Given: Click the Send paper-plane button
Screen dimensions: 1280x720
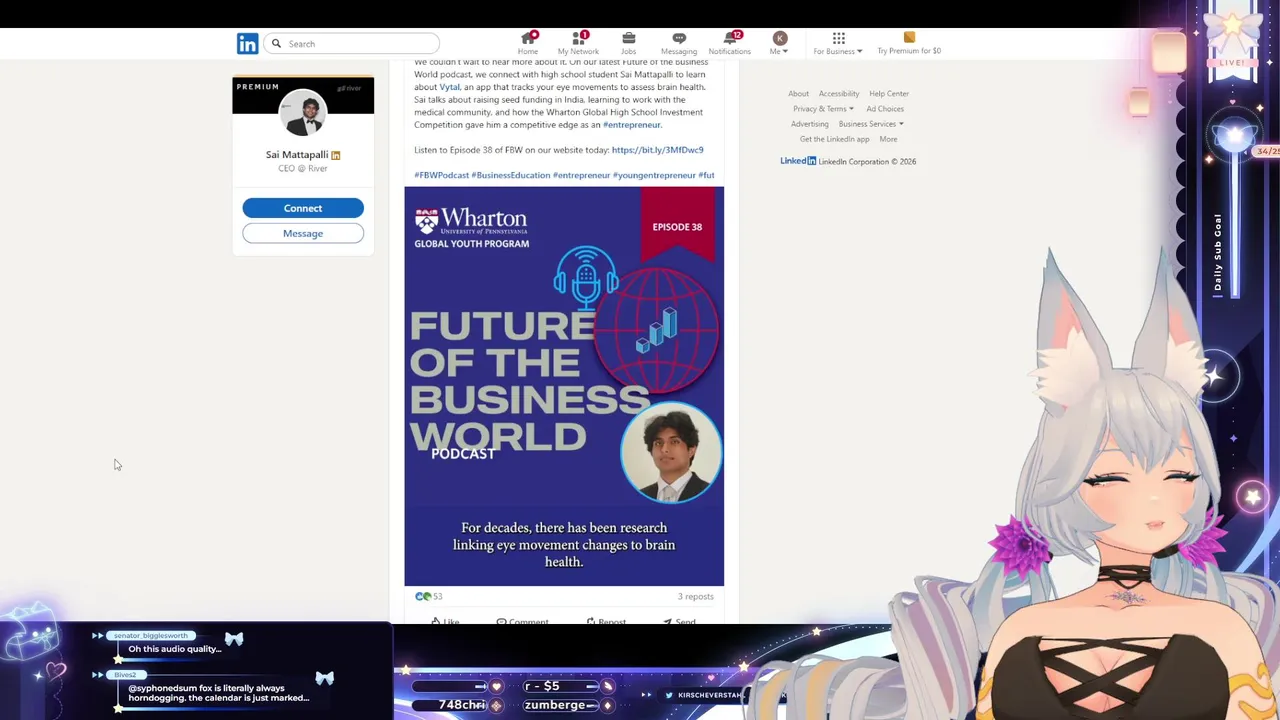Looking at the screenshot, I should 679,621.
